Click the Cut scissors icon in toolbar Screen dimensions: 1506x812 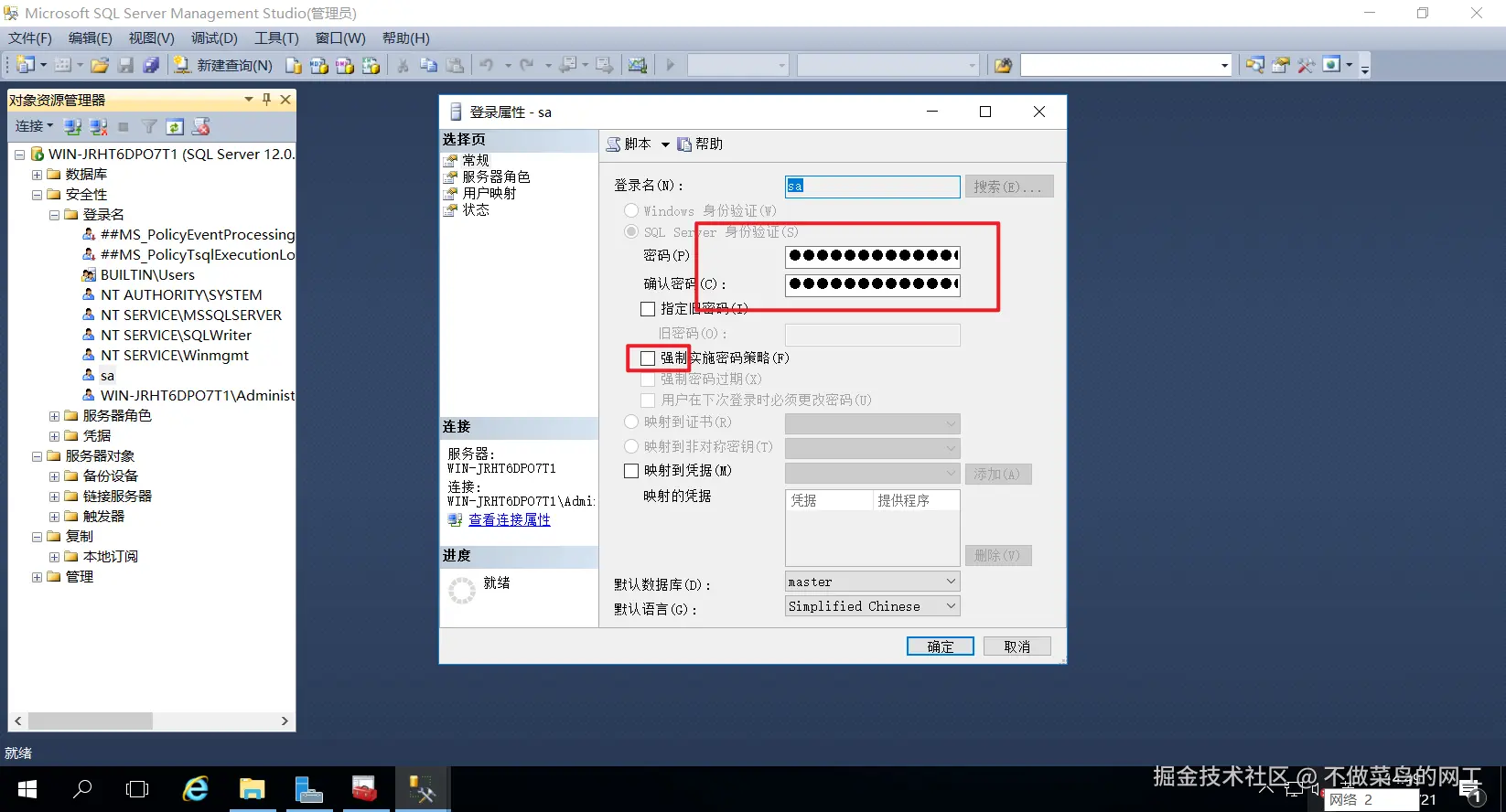point(403,65)
